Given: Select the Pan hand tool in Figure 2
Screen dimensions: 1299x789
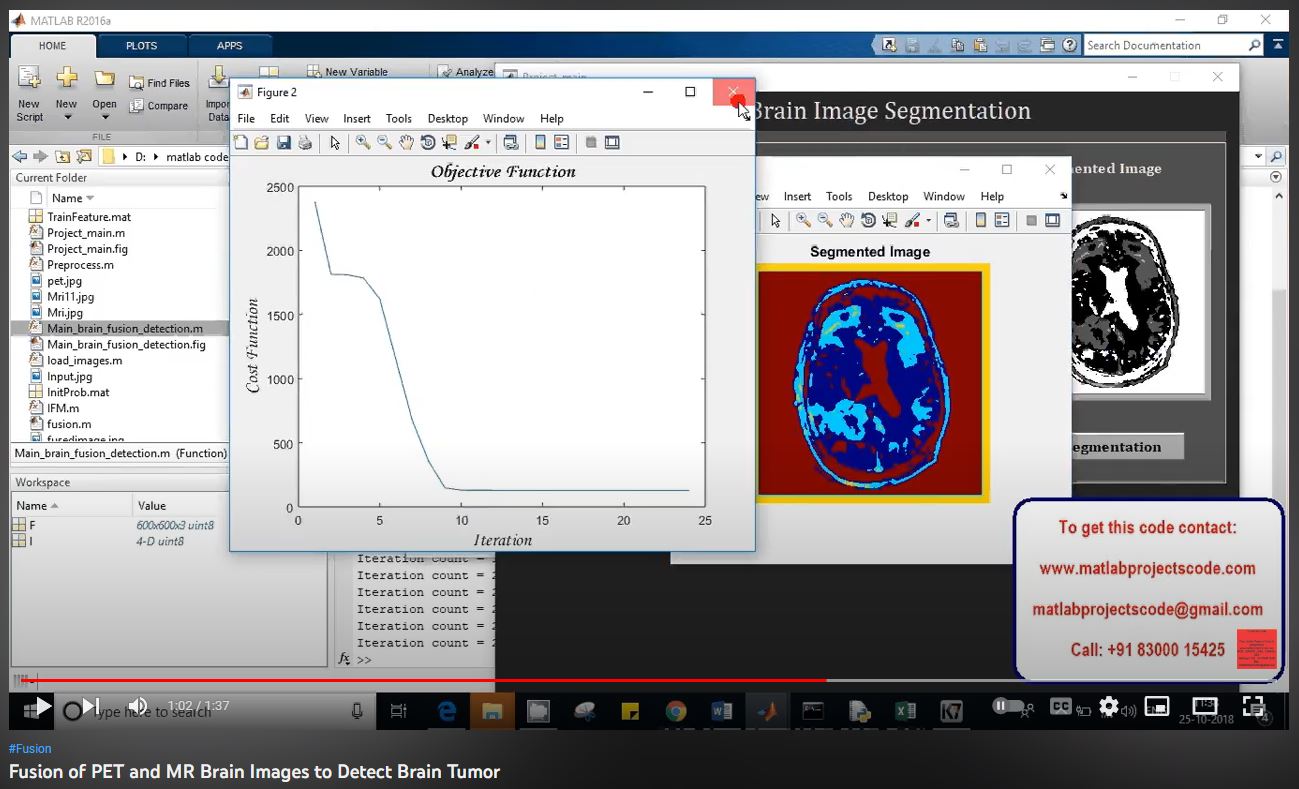Looking at the screenshot, I should click(x=406, y=143).
